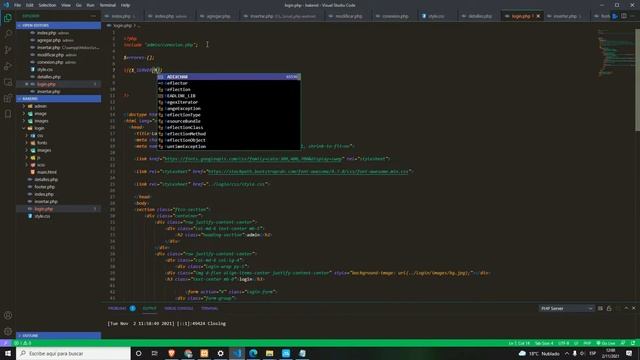Click Go Live in the status bar
The width and height of the screenshot is (640, 360).
click(x=606, y=343)
